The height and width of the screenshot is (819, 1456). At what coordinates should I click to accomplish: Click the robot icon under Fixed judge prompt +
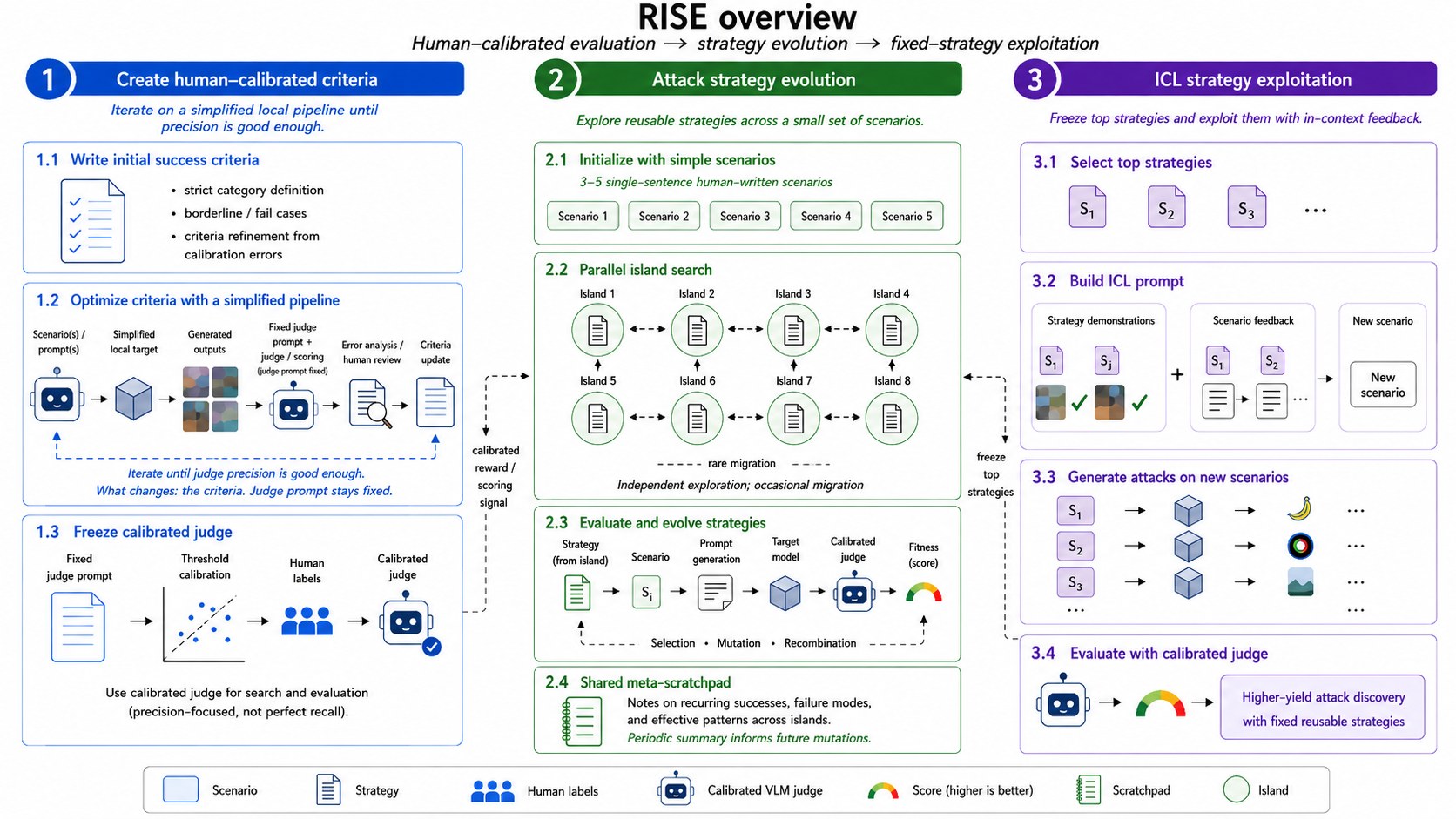click(293, 407)
